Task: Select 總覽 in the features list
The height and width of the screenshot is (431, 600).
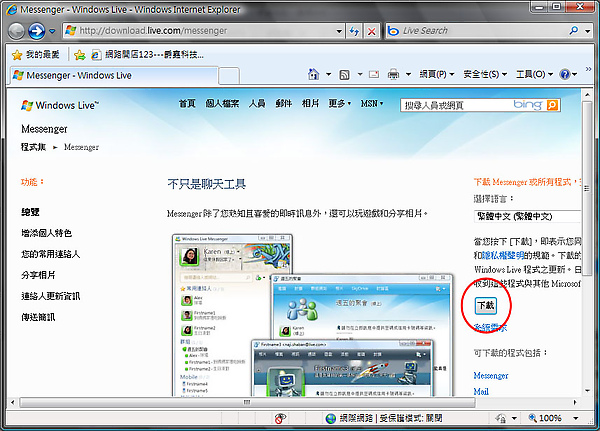Action: (30, 212)
